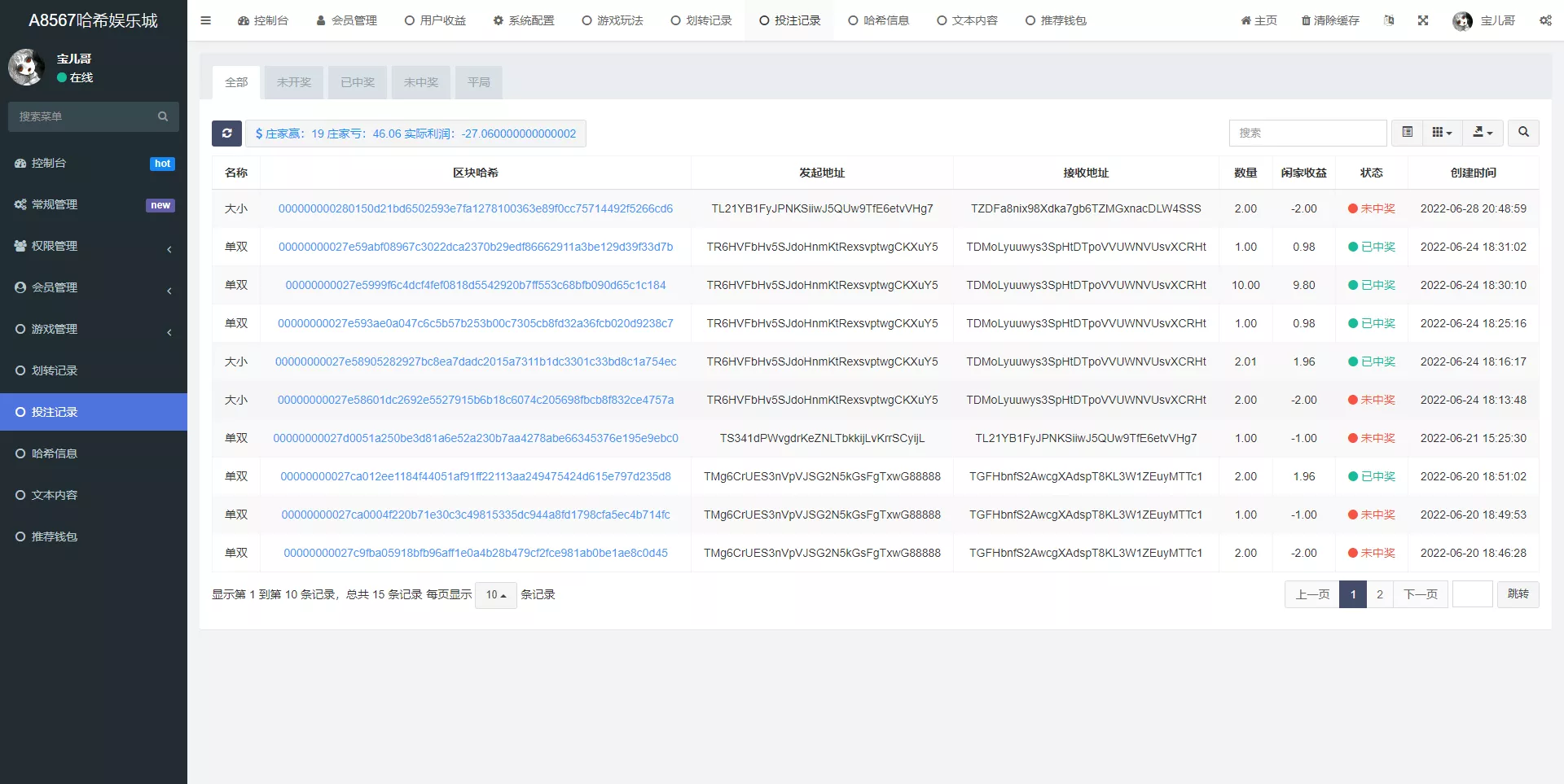Navigate to 投注记录 in the top navigation

coord(789,20)
